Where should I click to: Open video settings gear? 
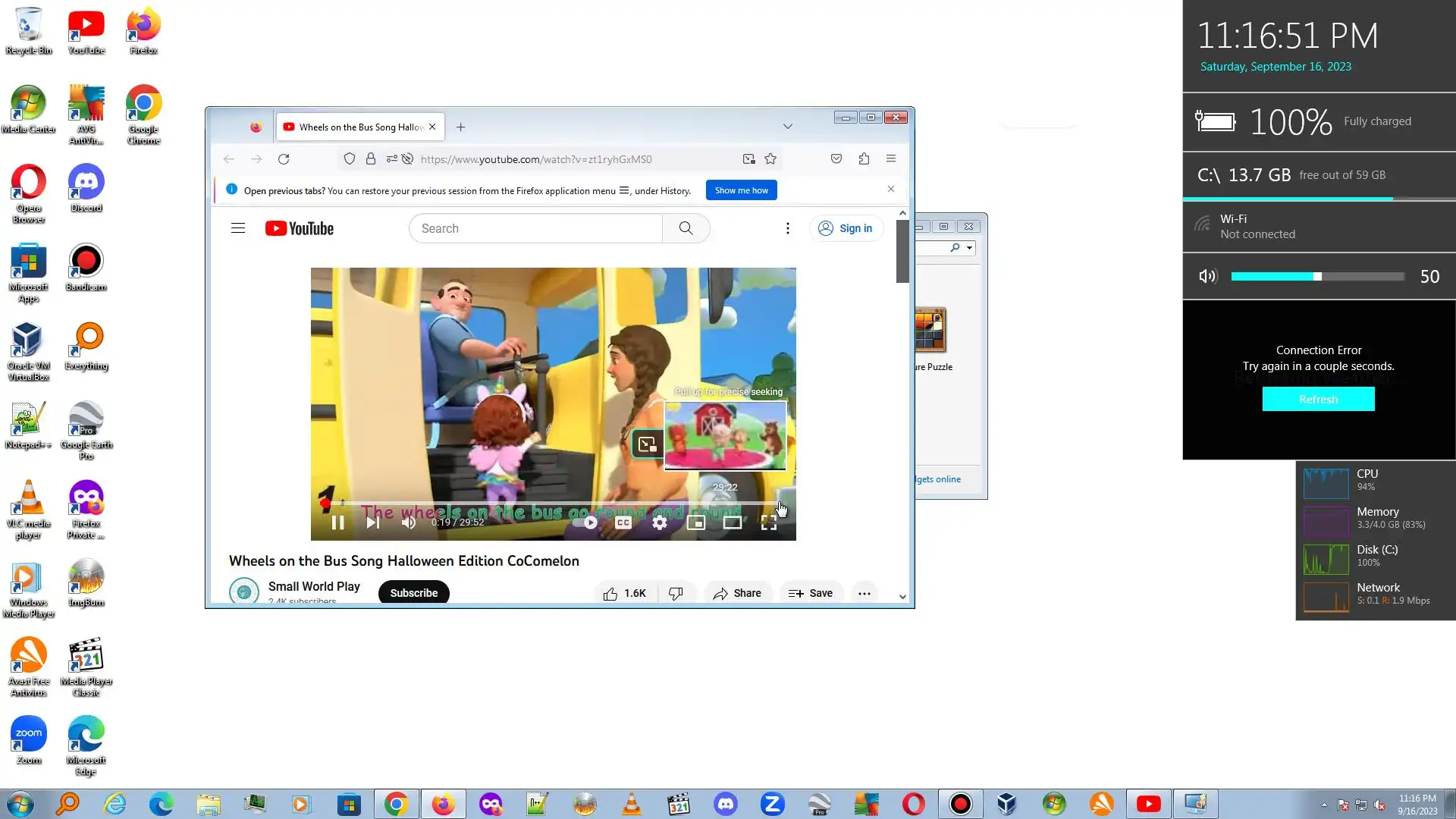[x=660, y=522]
